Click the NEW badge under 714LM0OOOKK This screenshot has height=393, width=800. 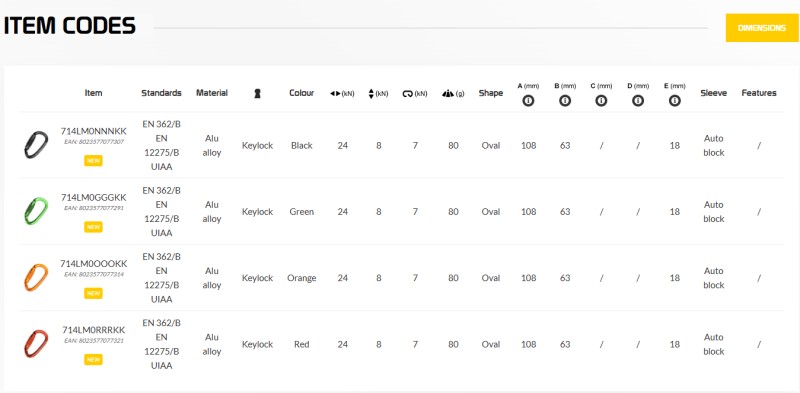pos(93,293)
